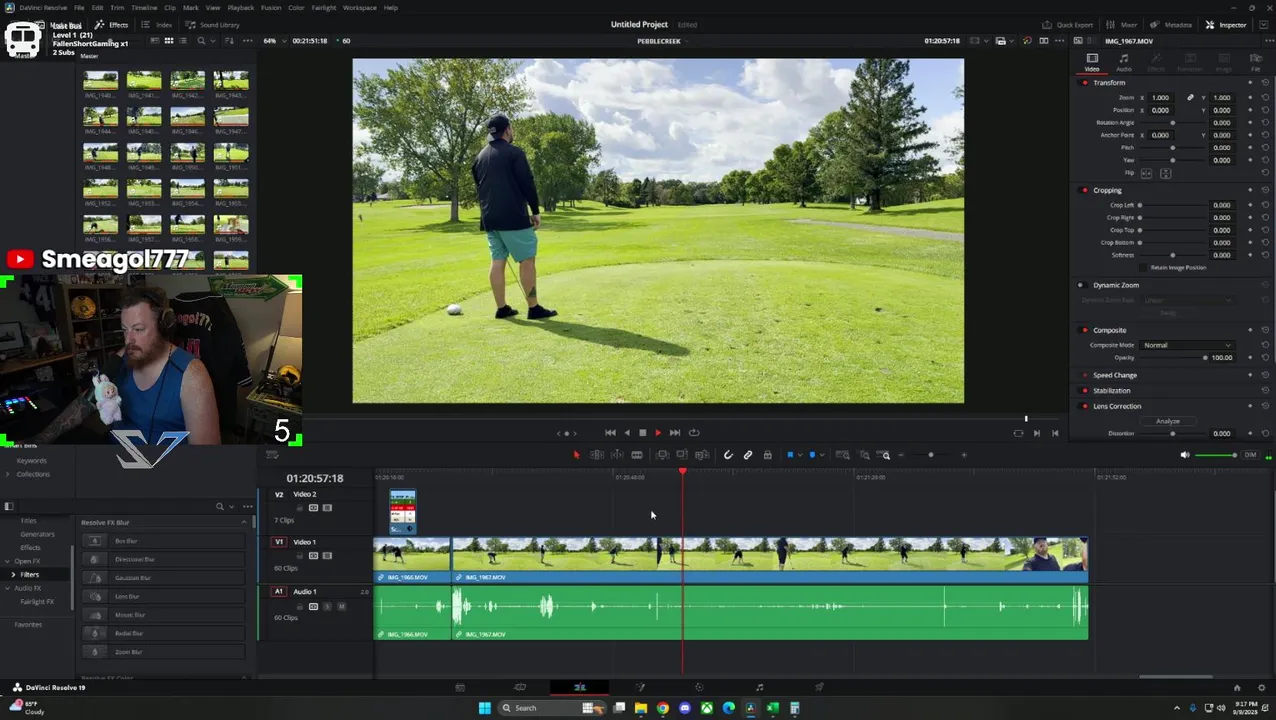The image size is (1276, 720).
Task: Open the Mixer panel
Action: coord(1122,25)
